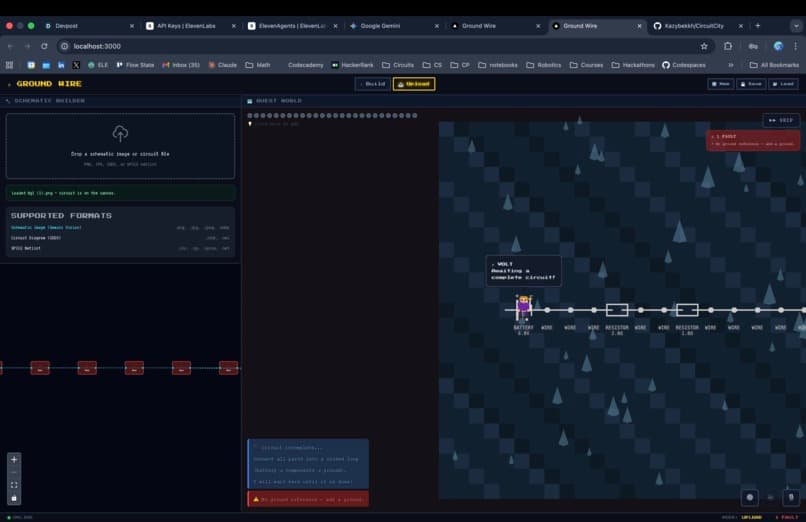The height and width of the screenshot is (522, 806).
Task: Open the Courses bookmark folder
Action: click(x=587, y=65)
